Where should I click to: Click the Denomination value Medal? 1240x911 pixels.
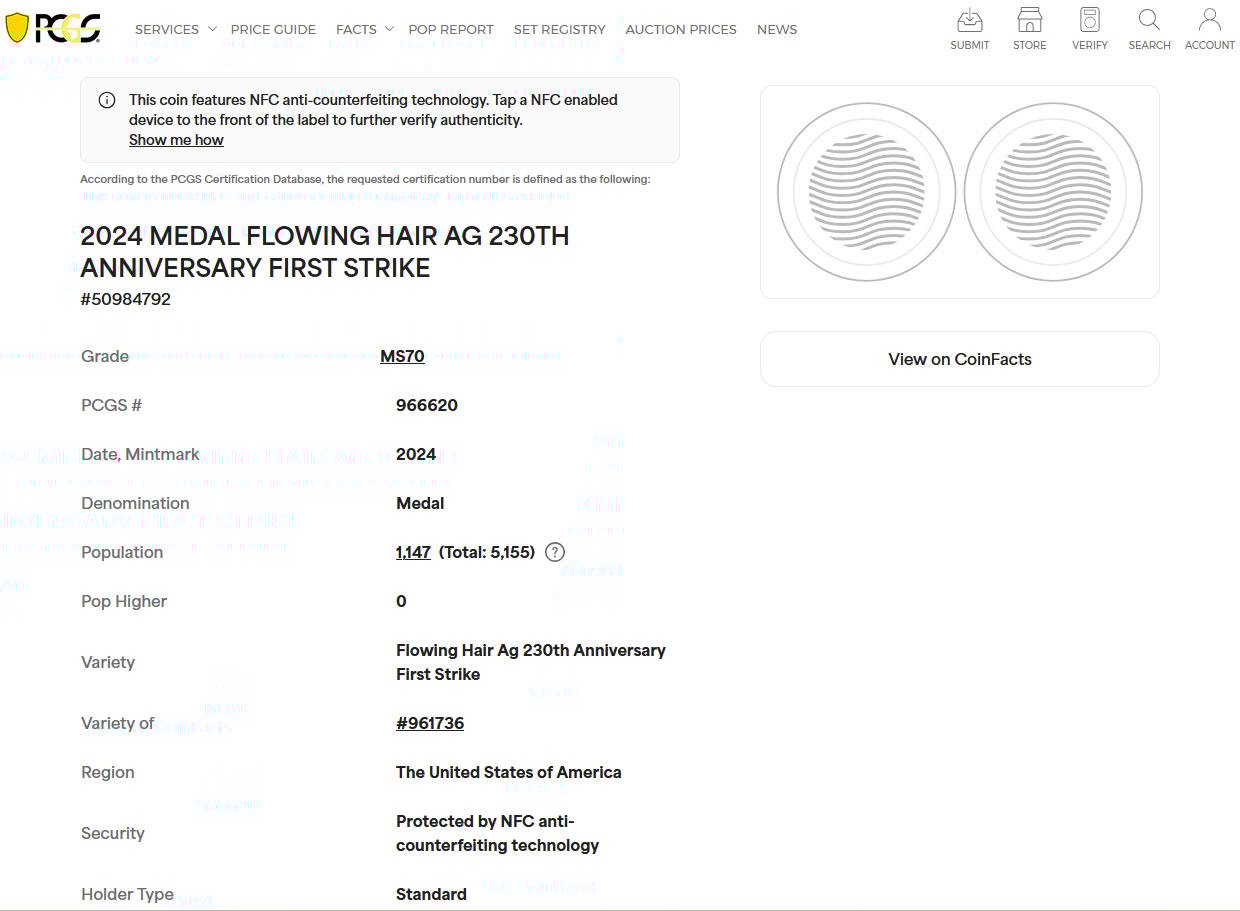click(420, 503)
